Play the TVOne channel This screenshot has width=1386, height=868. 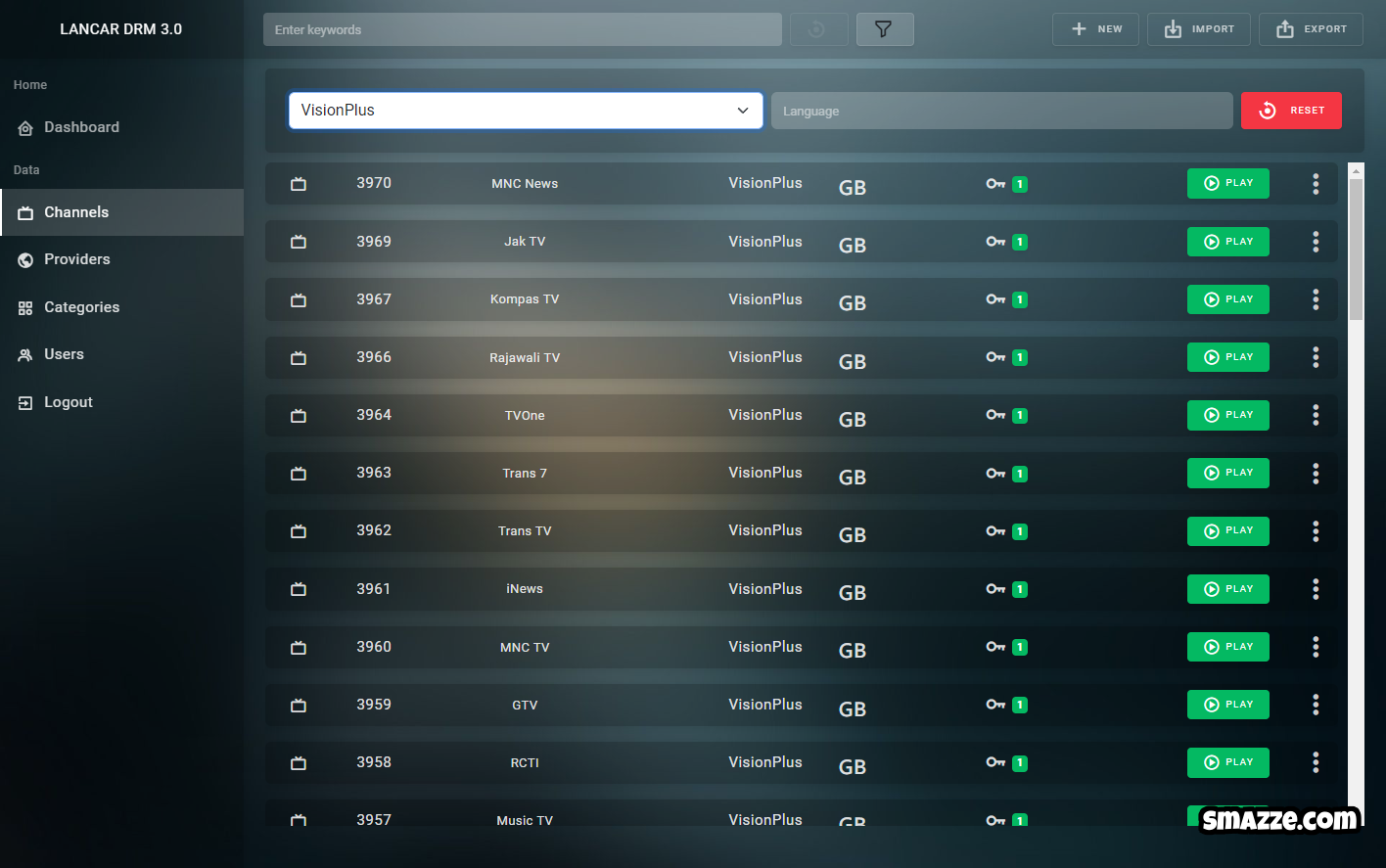coord(1227,415)
